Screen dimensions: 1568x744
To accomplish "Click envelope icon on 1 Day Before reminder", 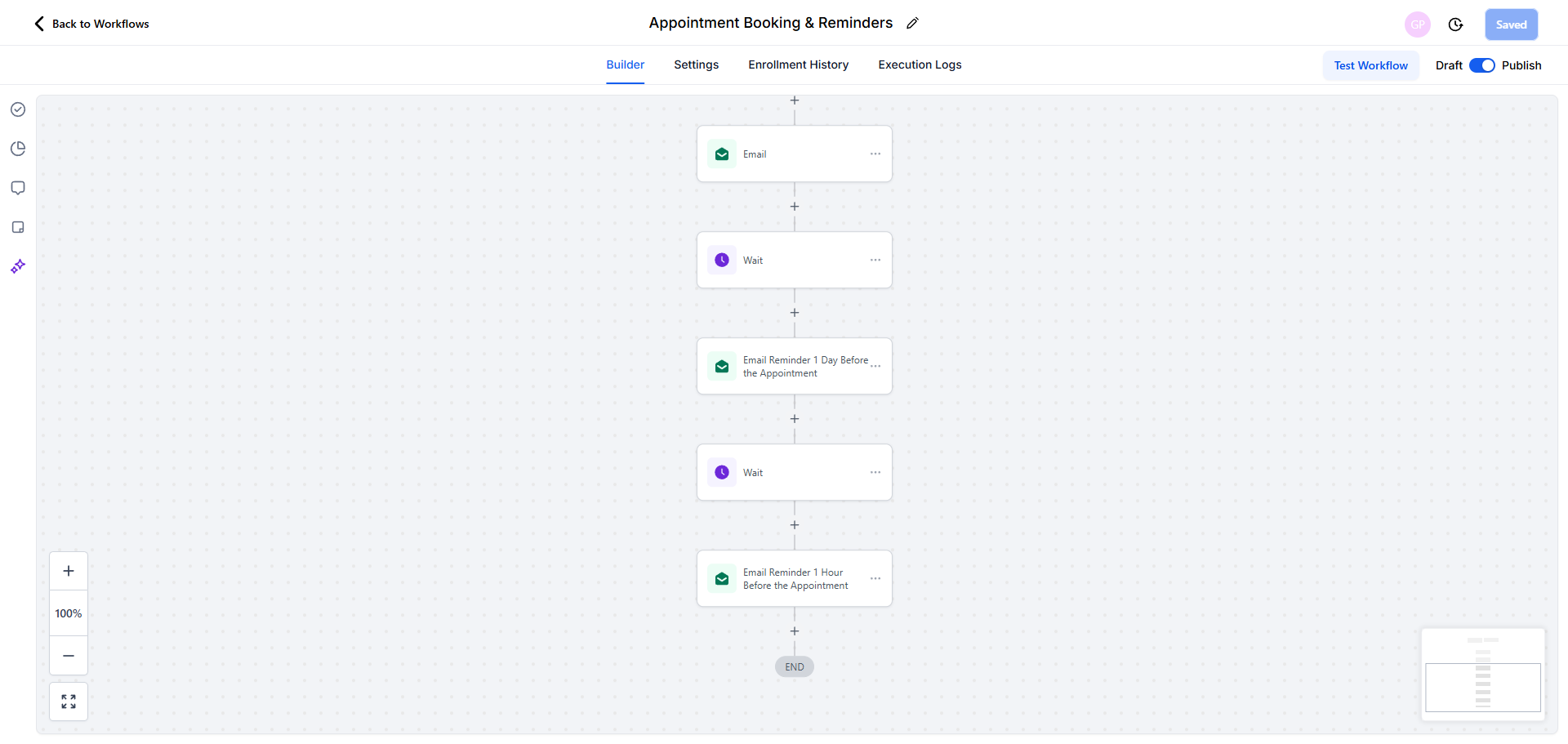I will pyautogui.click(x=722, y=366).
